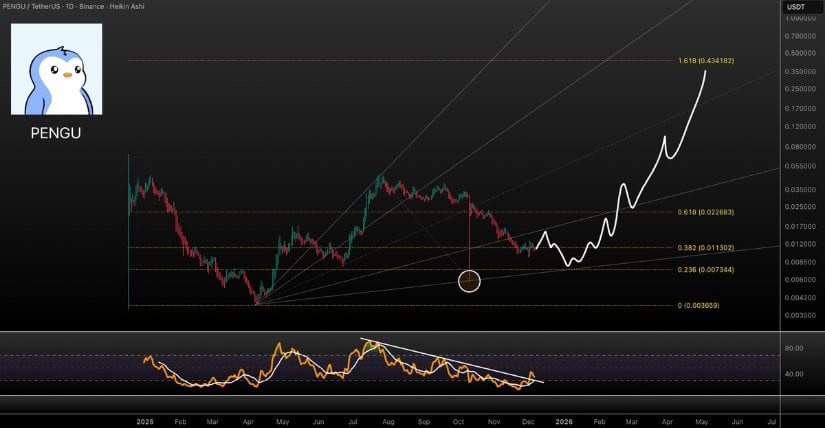
Task: Click the 2026 label on time axis
Action: [565, 422]
